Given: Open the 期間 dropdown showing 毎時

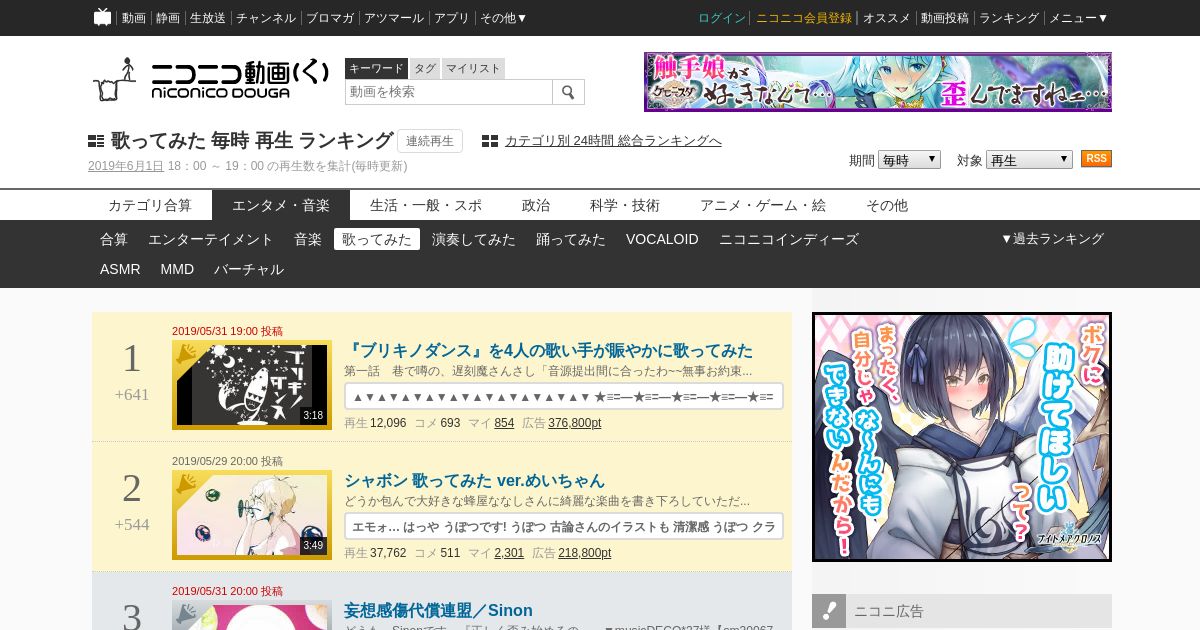Looking at the screenshot, I should click(x=909, y=160).
